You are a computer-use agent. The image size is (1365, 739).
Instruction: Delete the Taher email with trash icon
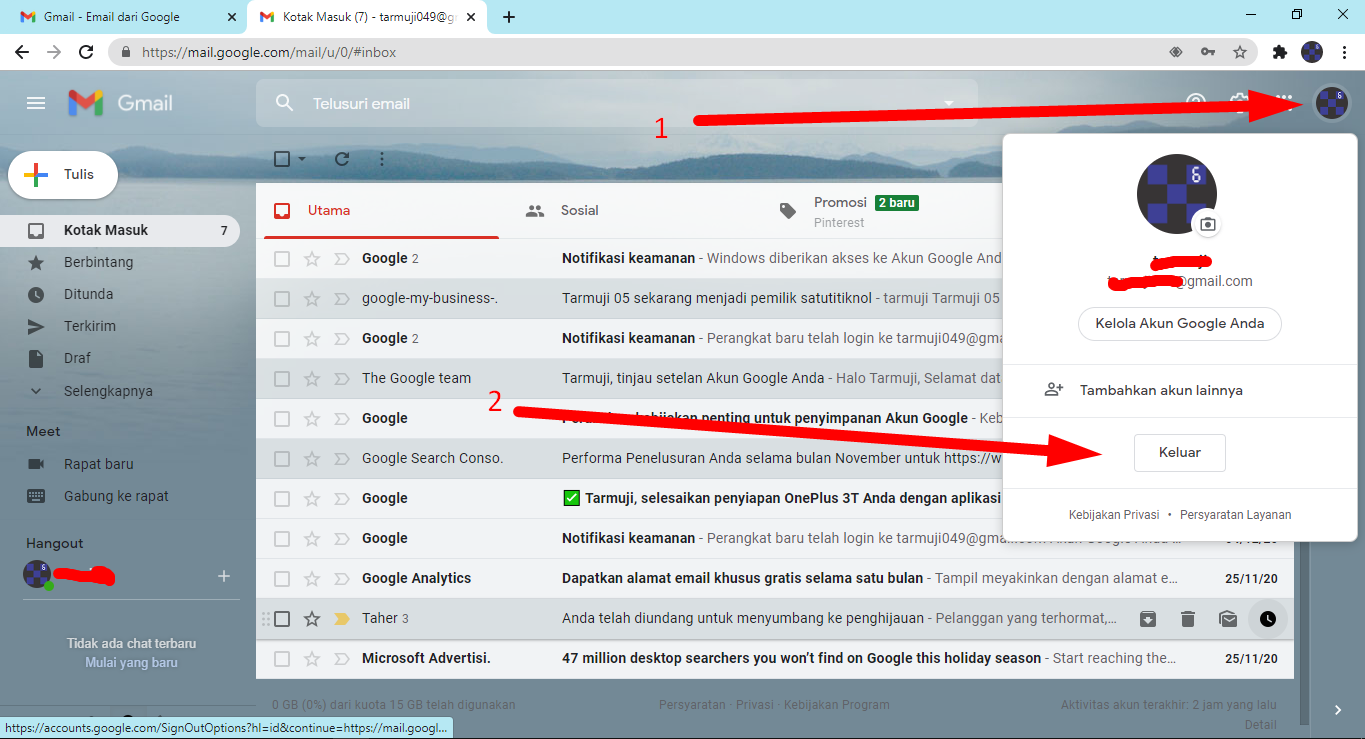[x=1188, y=619]
